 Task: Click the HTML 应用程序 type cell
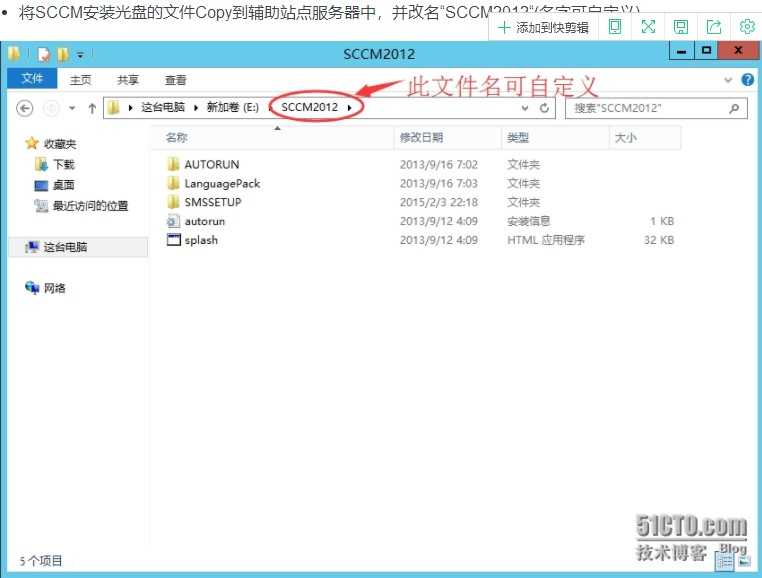(x=546, y=240)
